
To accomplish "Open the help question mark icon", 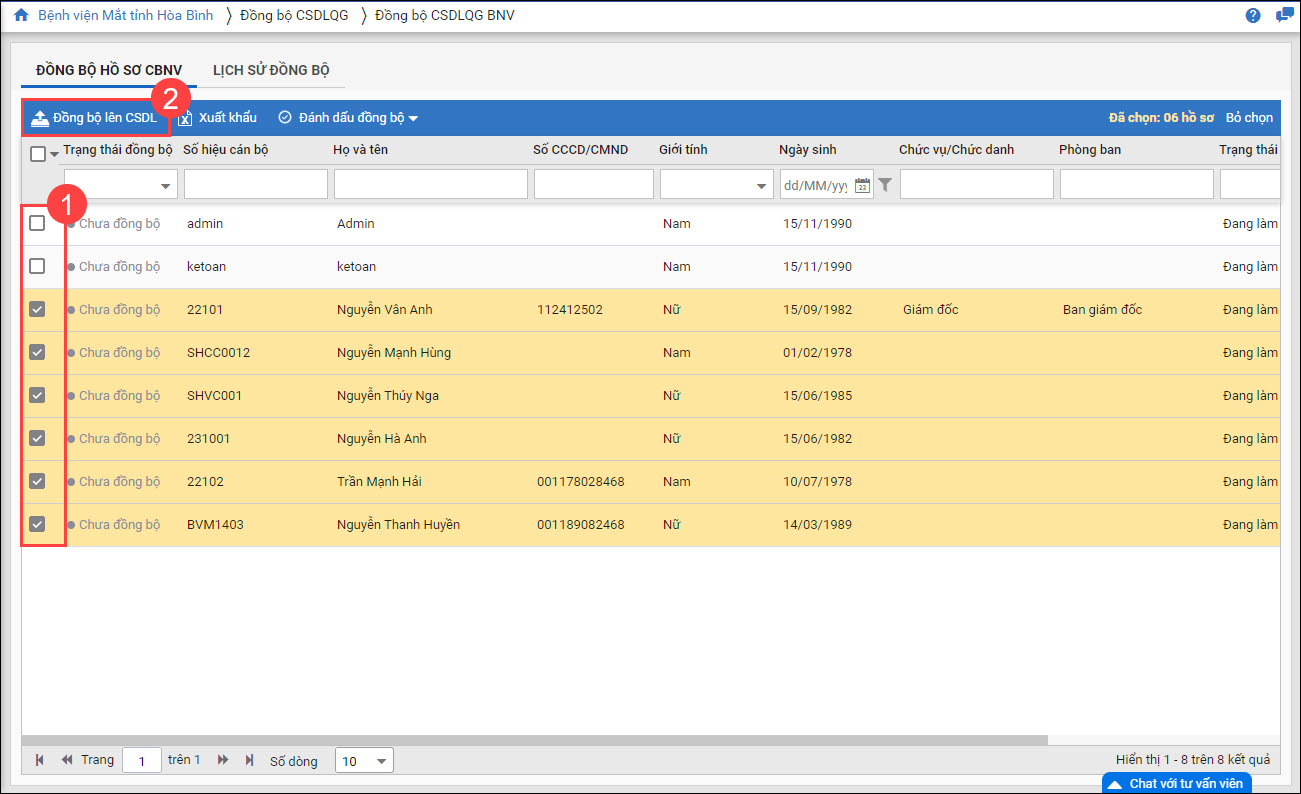I will point(1253,16).
